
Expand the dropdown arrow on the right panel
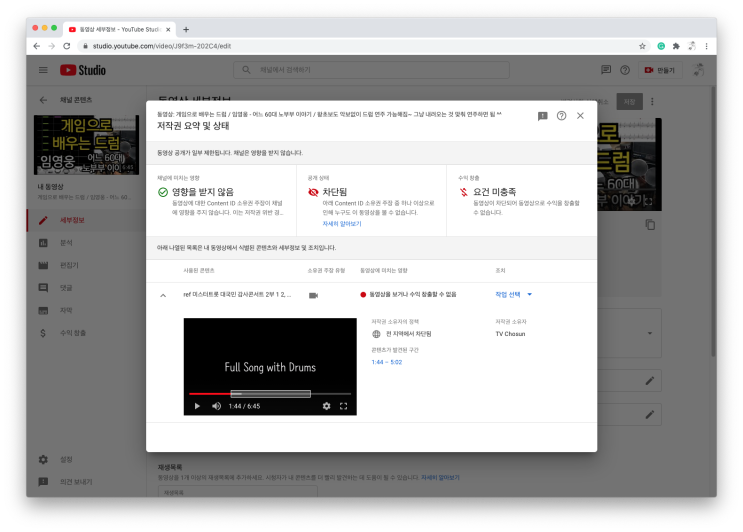coord(650,334)
